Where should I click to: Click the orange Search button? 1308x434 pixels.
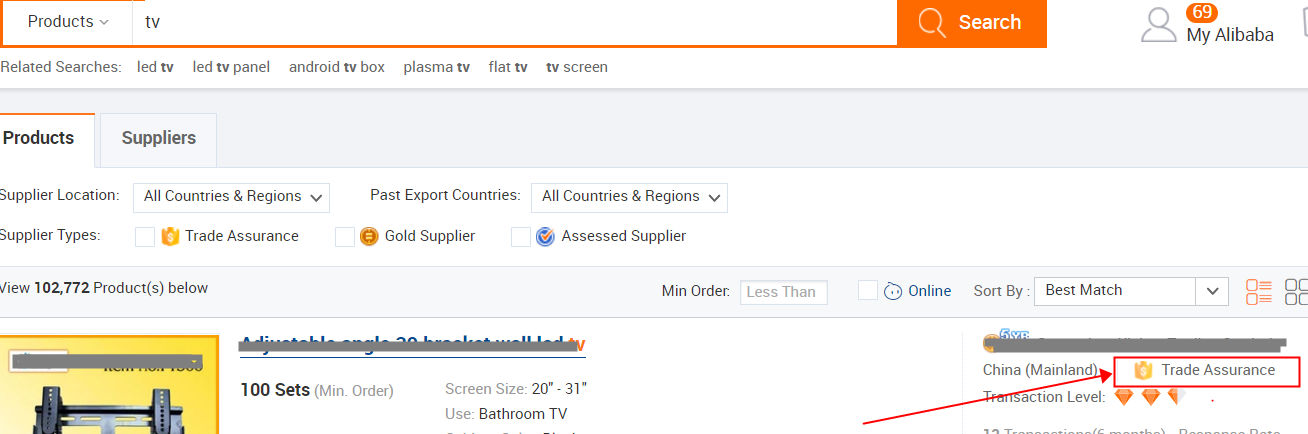[x=972, y=23]
